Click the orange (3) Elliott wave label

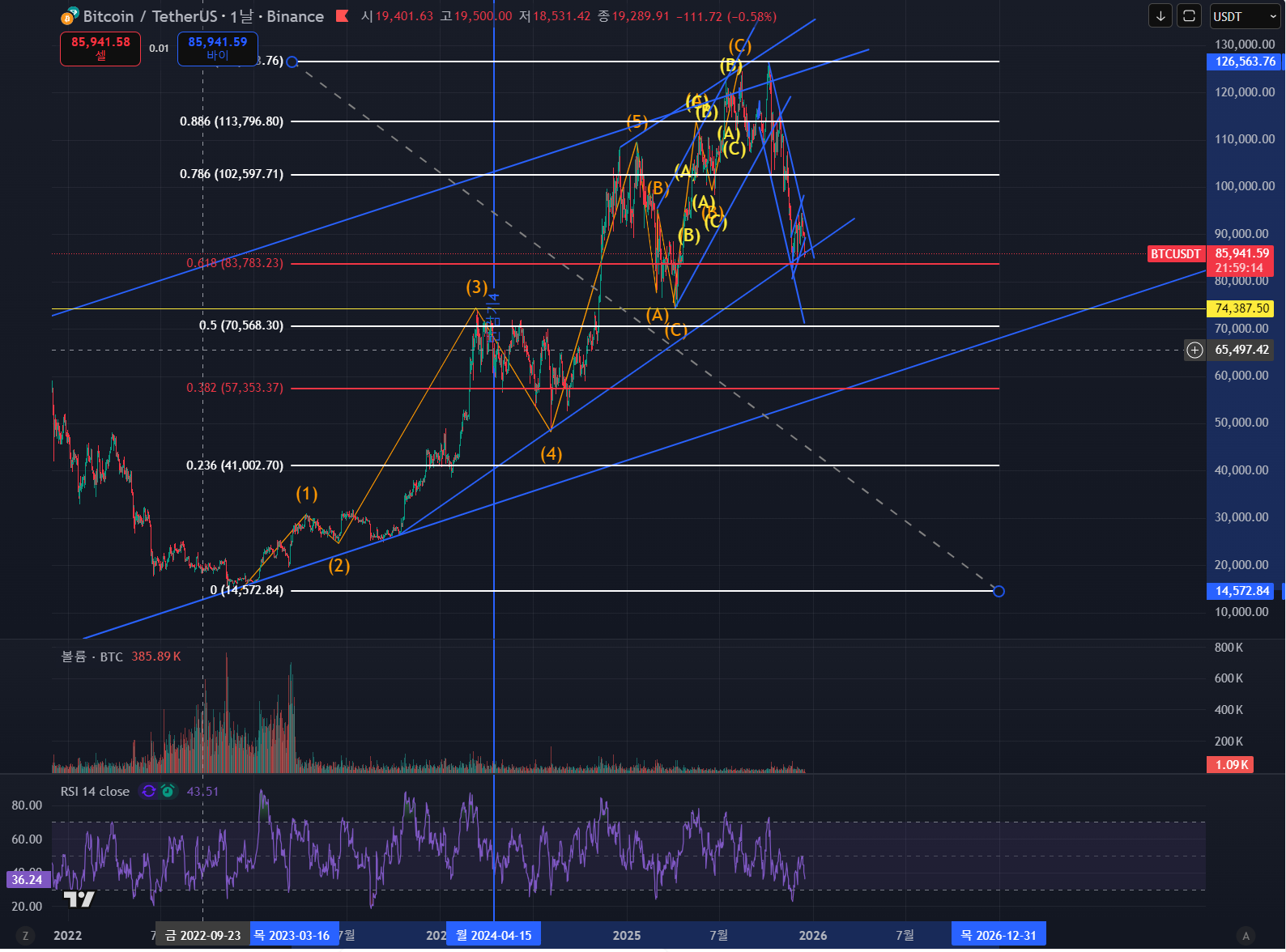pos(477,287)
